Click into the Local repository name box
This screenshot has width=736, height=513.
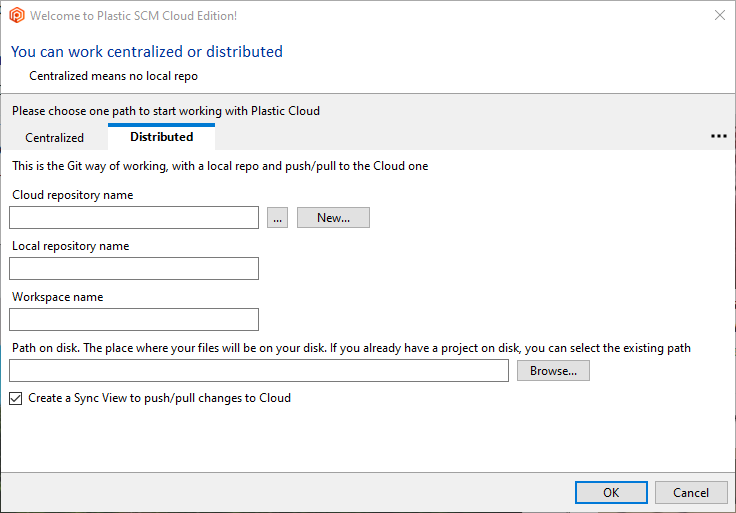coord(134,268)
